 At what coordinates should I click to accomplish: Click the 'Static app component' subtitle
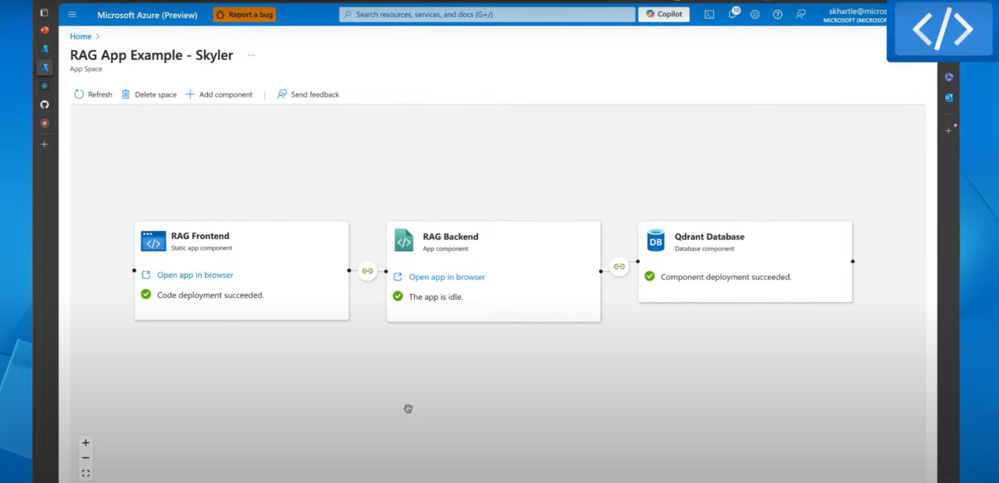click(201, 248)
